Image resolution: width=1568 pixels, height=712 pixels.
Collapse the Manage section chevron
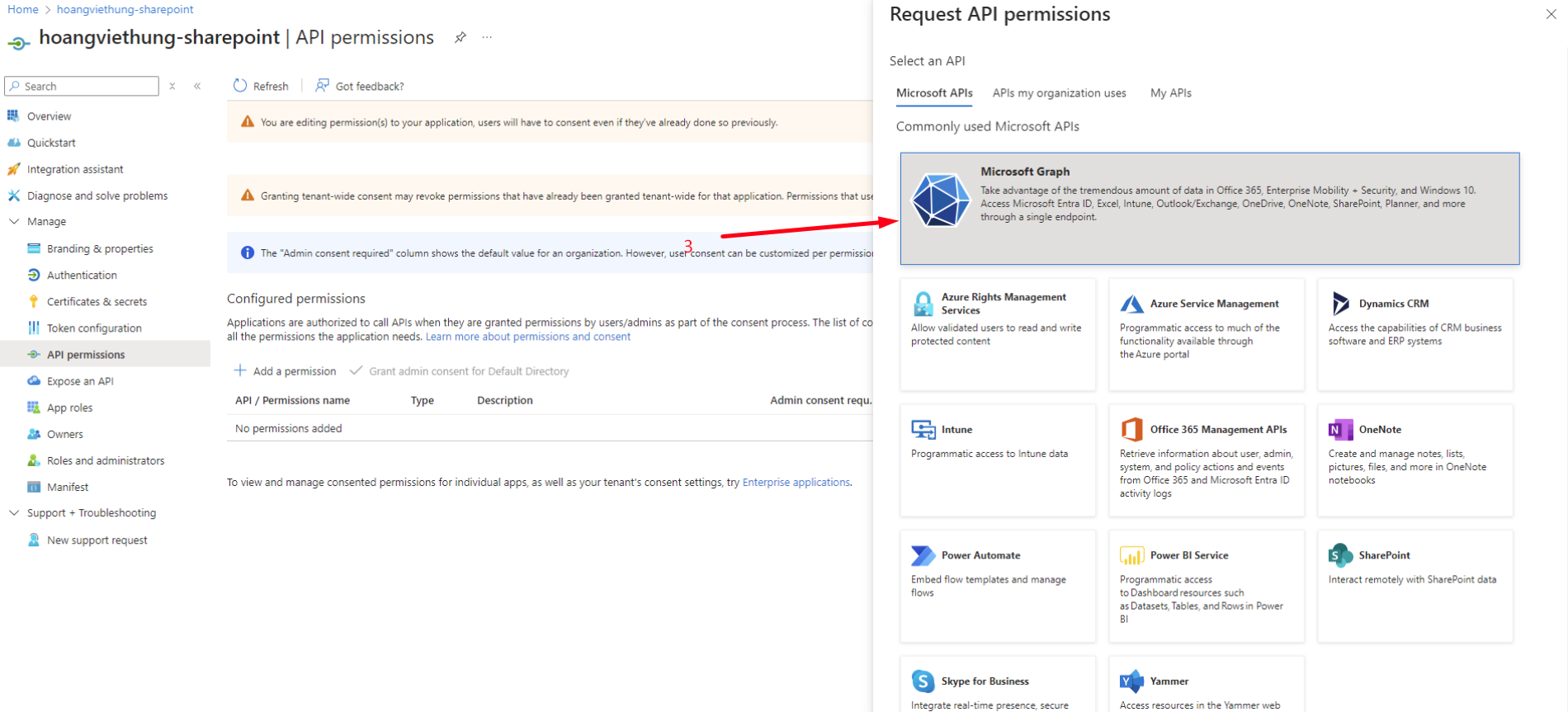coord(13,221)
